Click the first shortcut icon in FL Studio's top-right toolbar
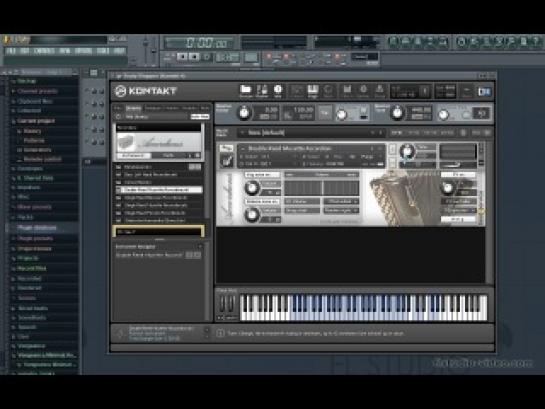The image size is (545, 409). 393,42
